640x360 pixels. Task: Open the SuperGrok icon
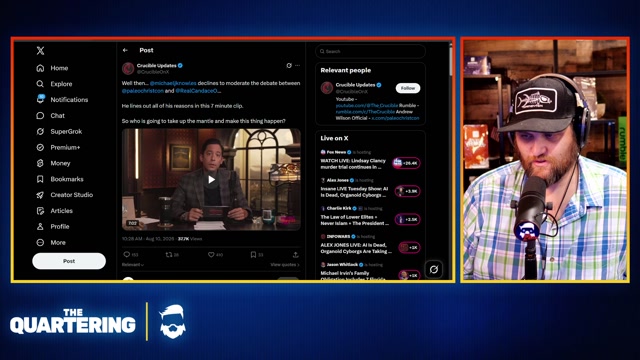point(40,131)
